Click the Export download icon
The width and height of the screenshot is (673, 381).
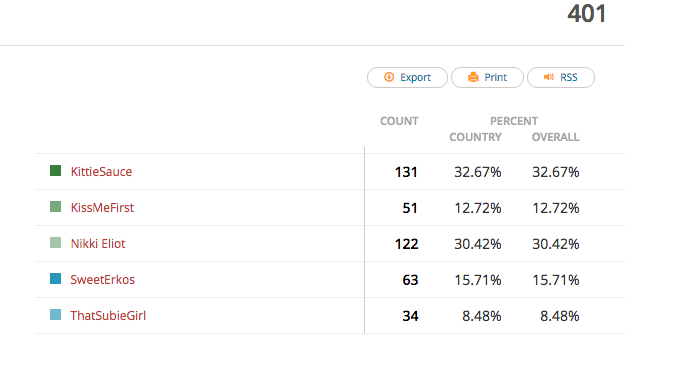(389, 77)
